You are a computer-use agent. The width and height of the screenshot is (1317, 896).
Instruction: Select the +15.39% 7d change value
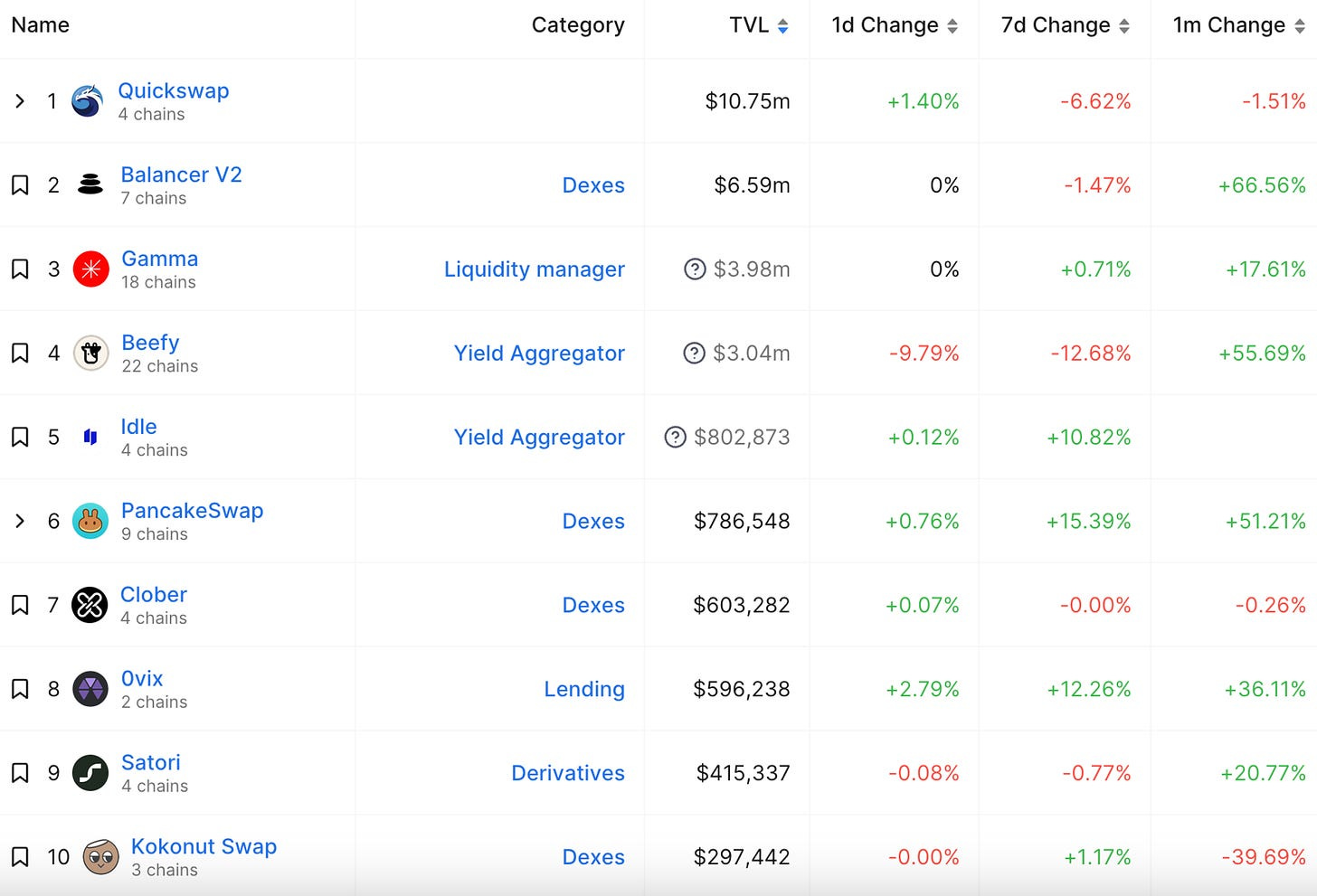pyautogui.click(x=1089, y=522)
